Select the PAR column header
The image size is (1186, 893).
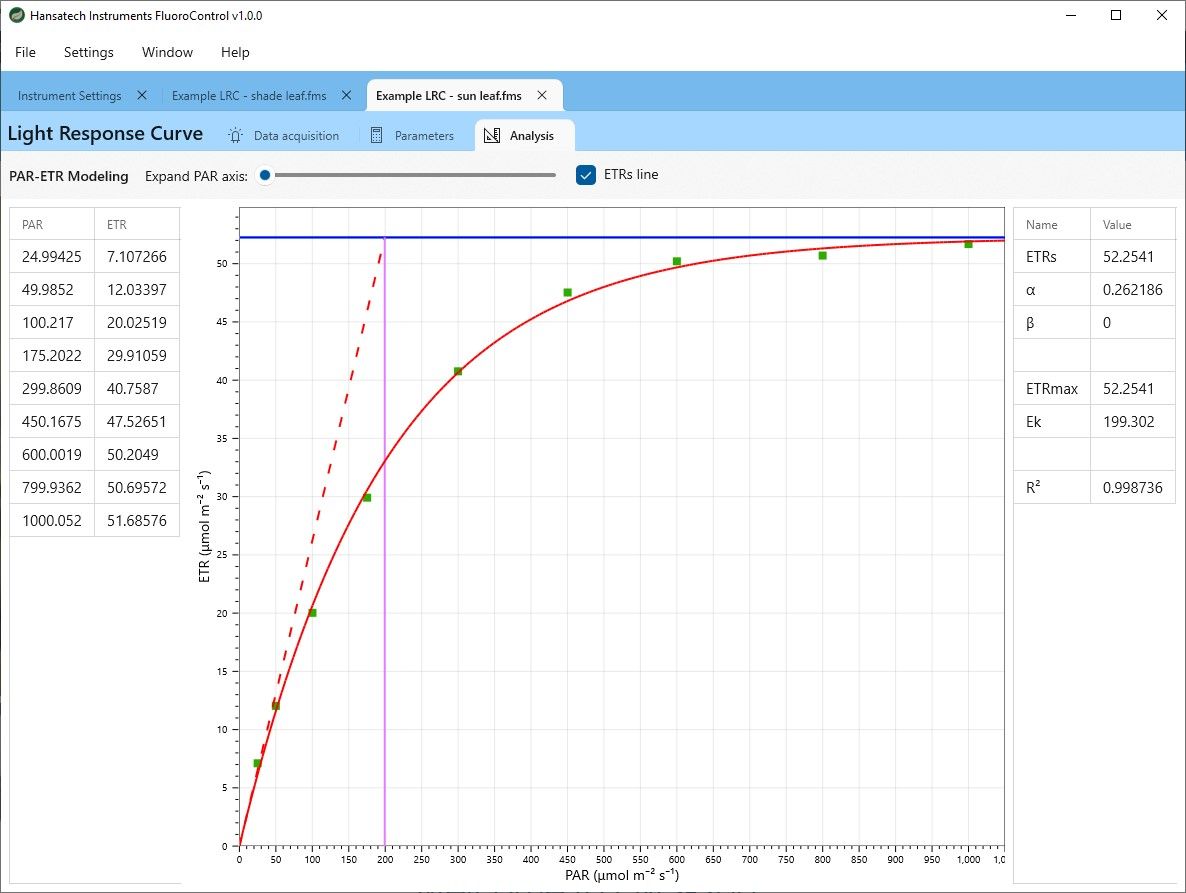[x=52, y=225]
